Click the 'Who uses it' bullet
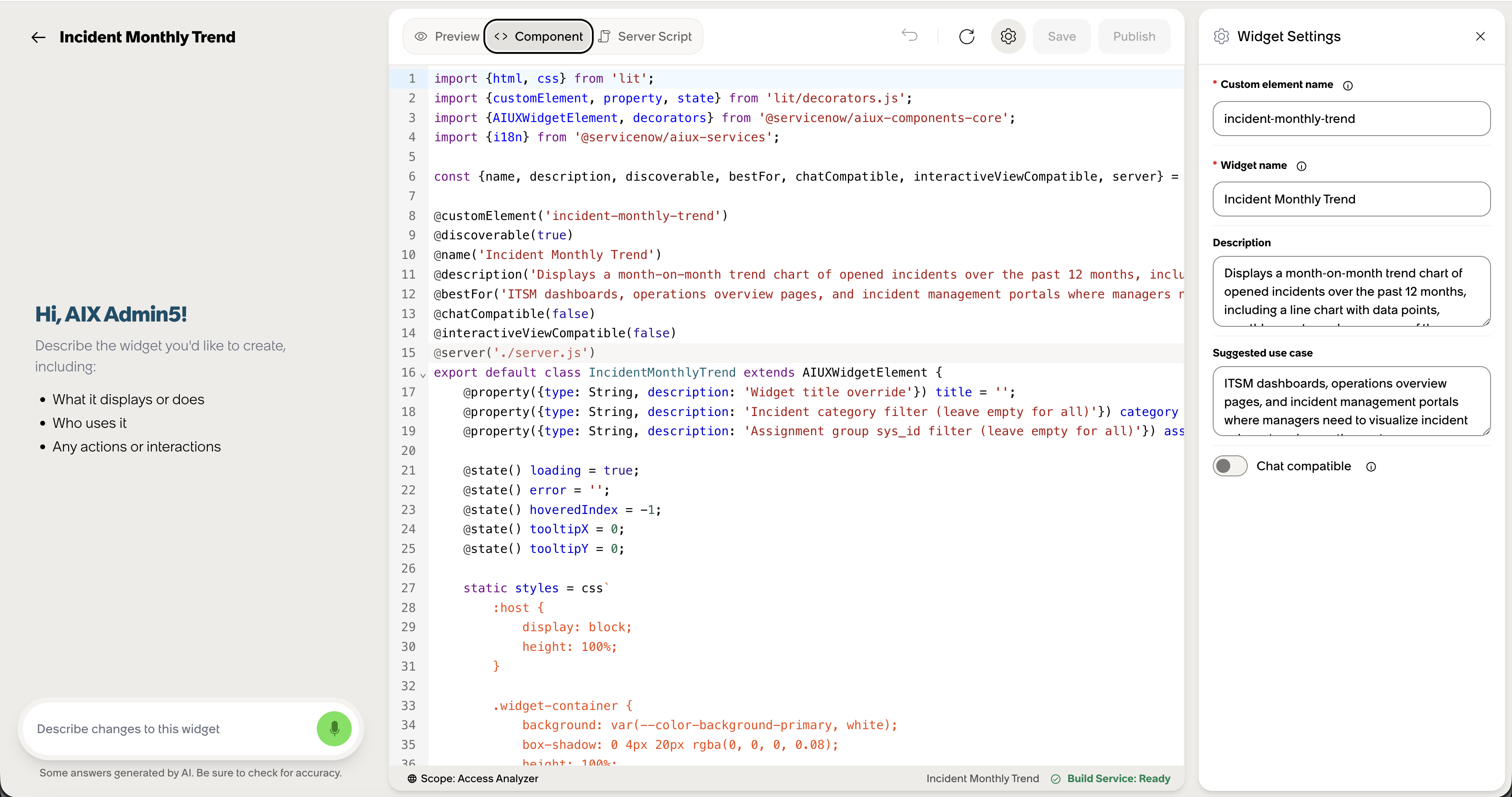 89,423
